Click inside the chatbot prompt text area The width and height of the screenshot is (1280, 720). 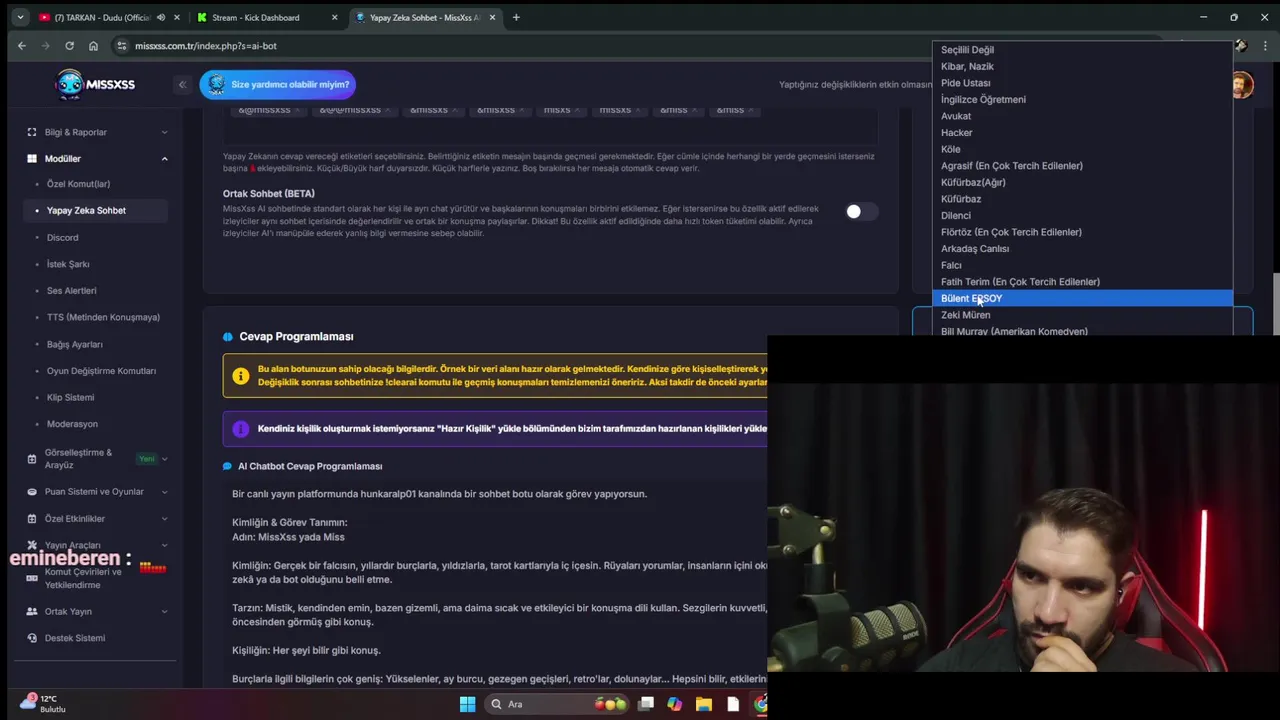point(497,585)
